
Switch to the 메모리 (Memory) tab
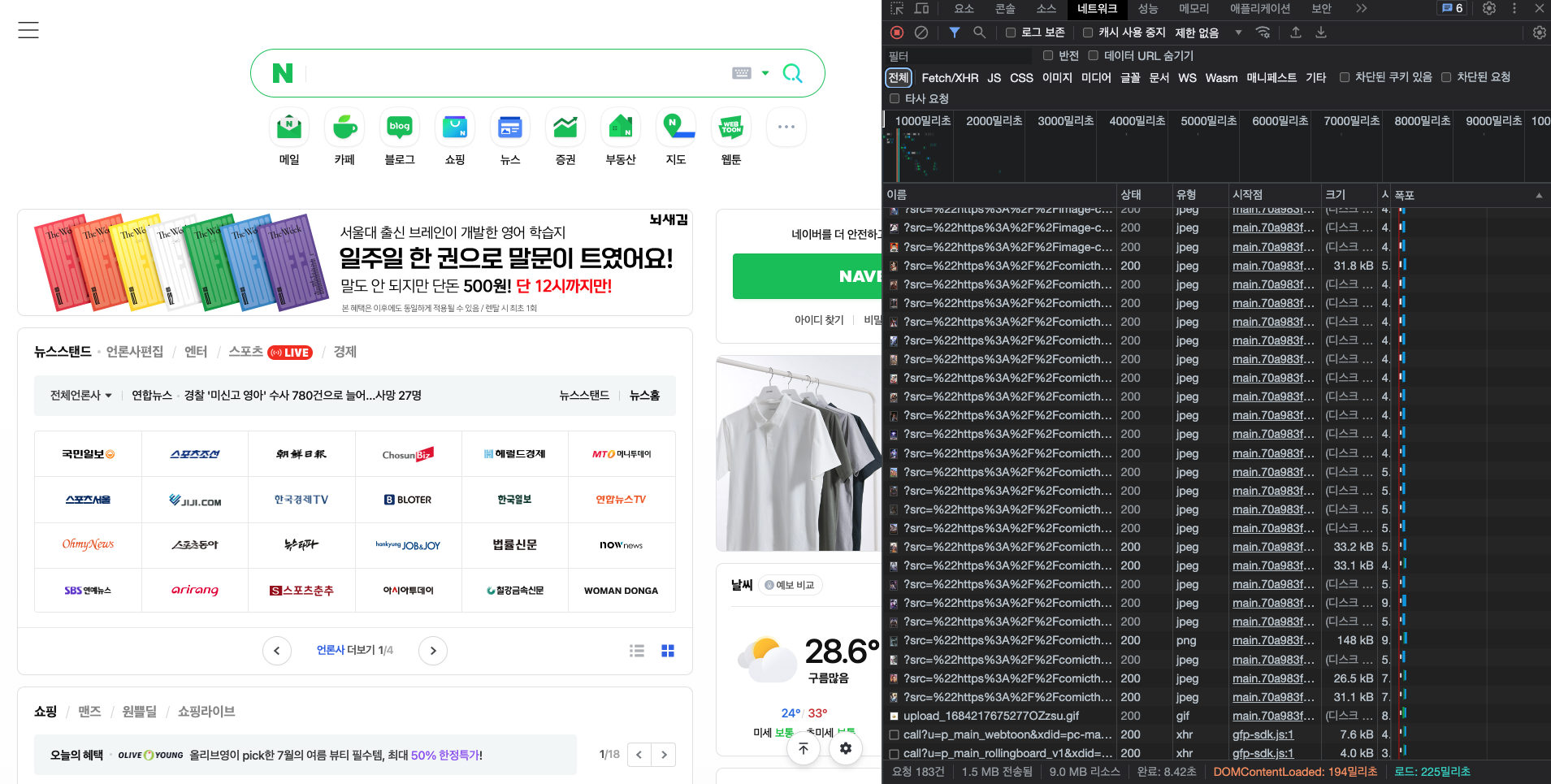coord(1194,8)
